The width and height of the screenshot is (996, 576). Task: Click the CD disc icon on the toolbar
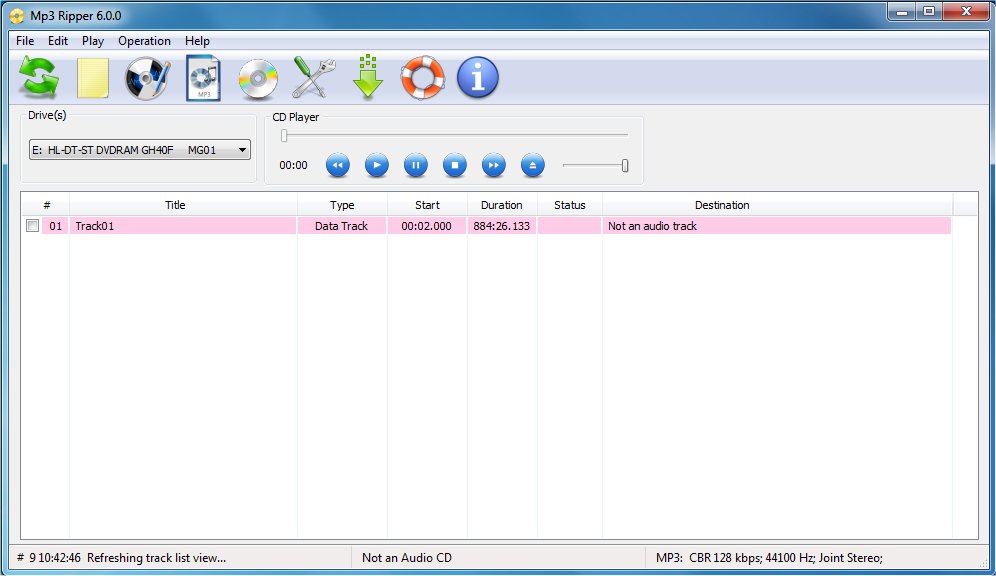(257, 76)
